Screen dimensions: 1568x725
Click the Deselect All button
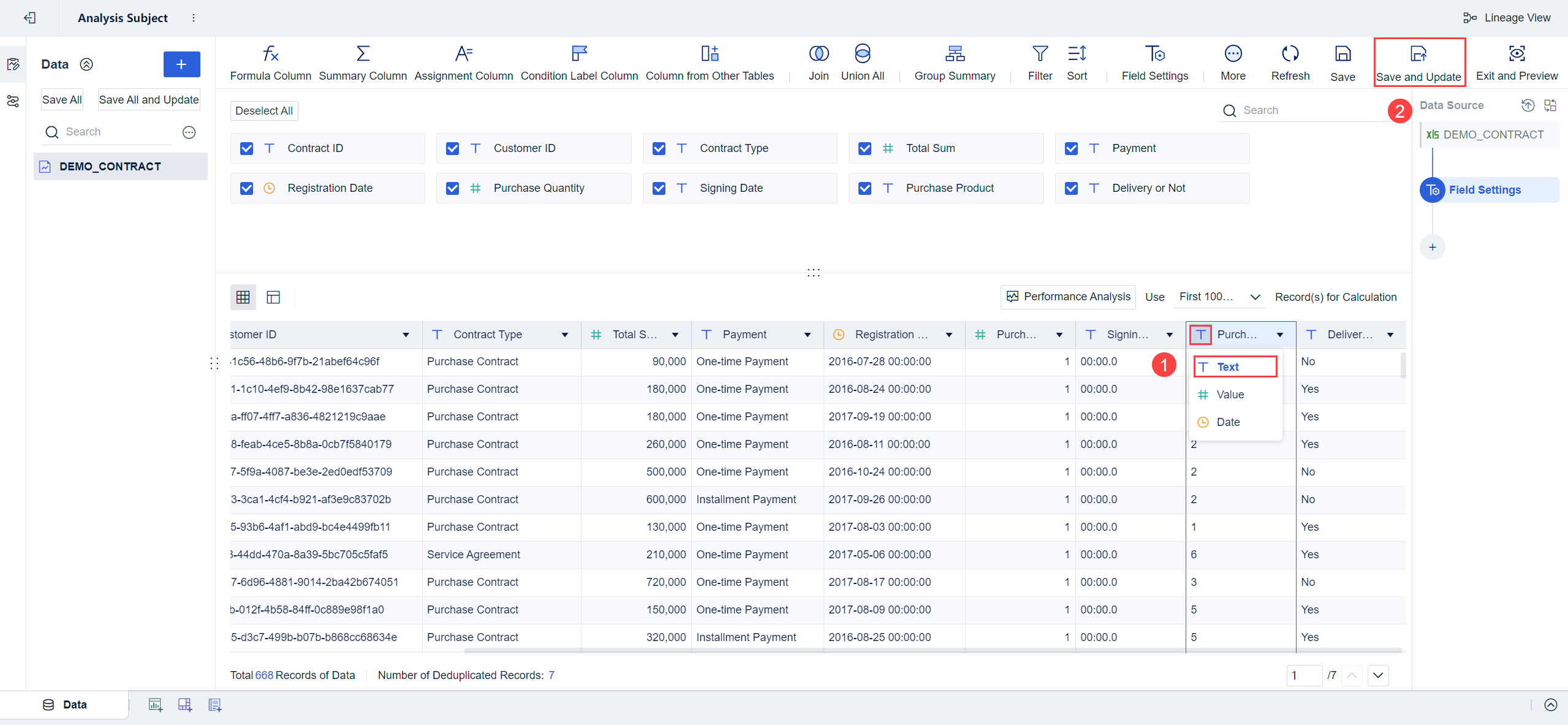pyautogui.click(x=263, y=110)
